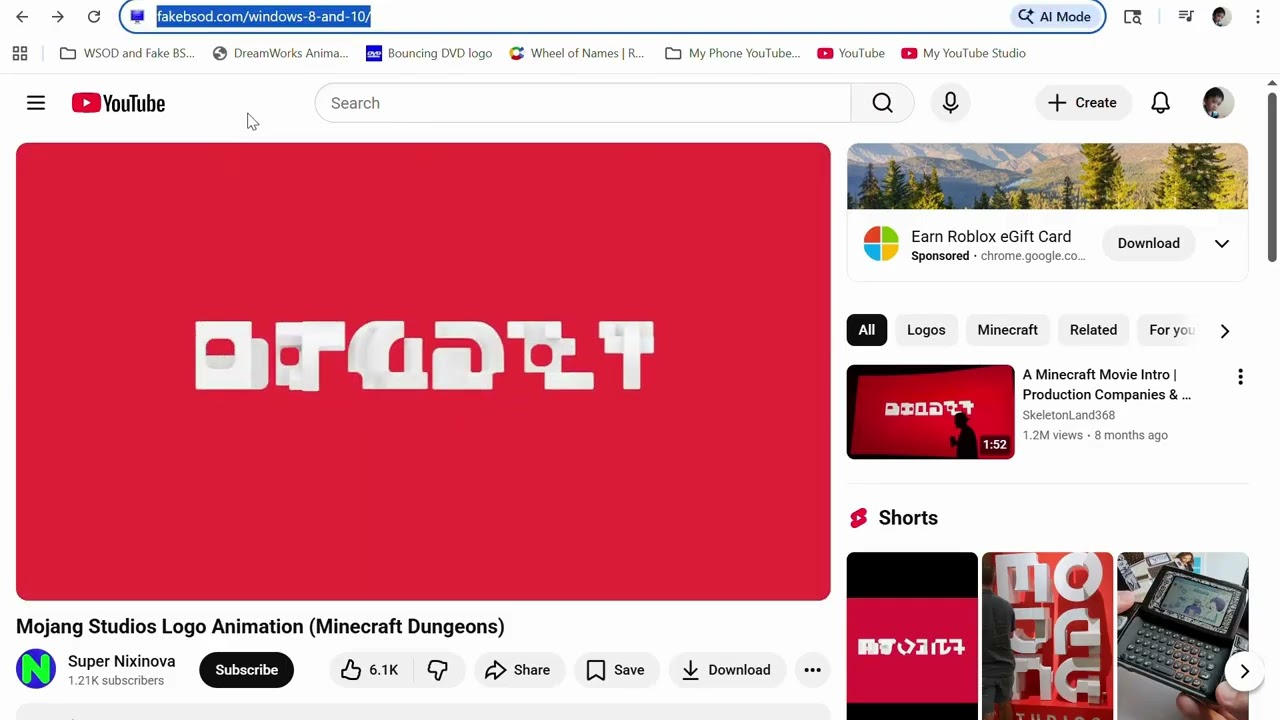Open the notifications bell

(x=1160, y=103)
